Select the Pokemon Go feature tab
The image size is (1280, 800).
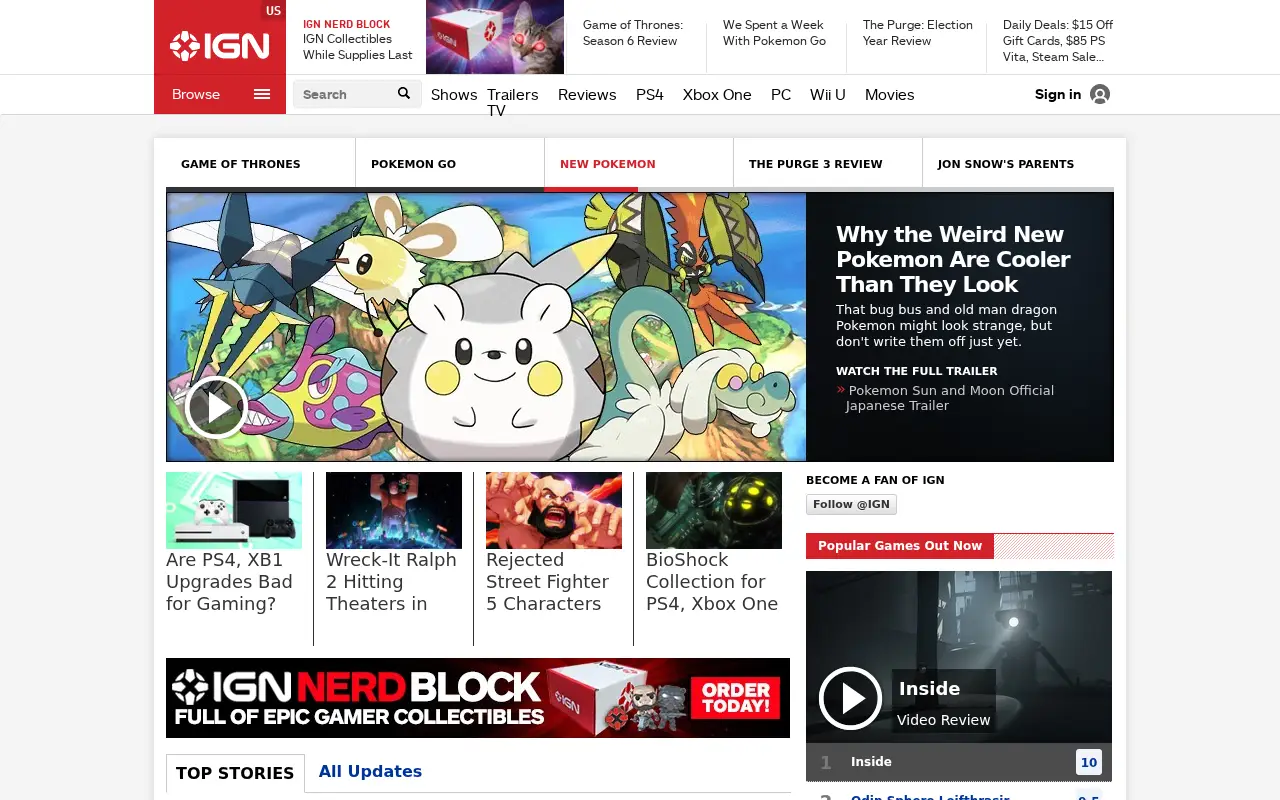(450, 164)
